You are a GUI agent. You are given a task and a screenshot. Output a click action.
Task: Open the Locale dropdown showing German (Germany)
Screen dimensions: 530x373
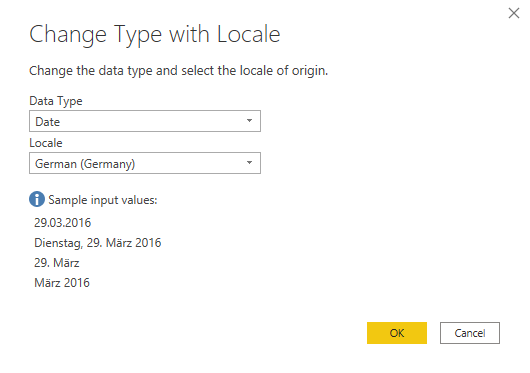pos(145,163)
